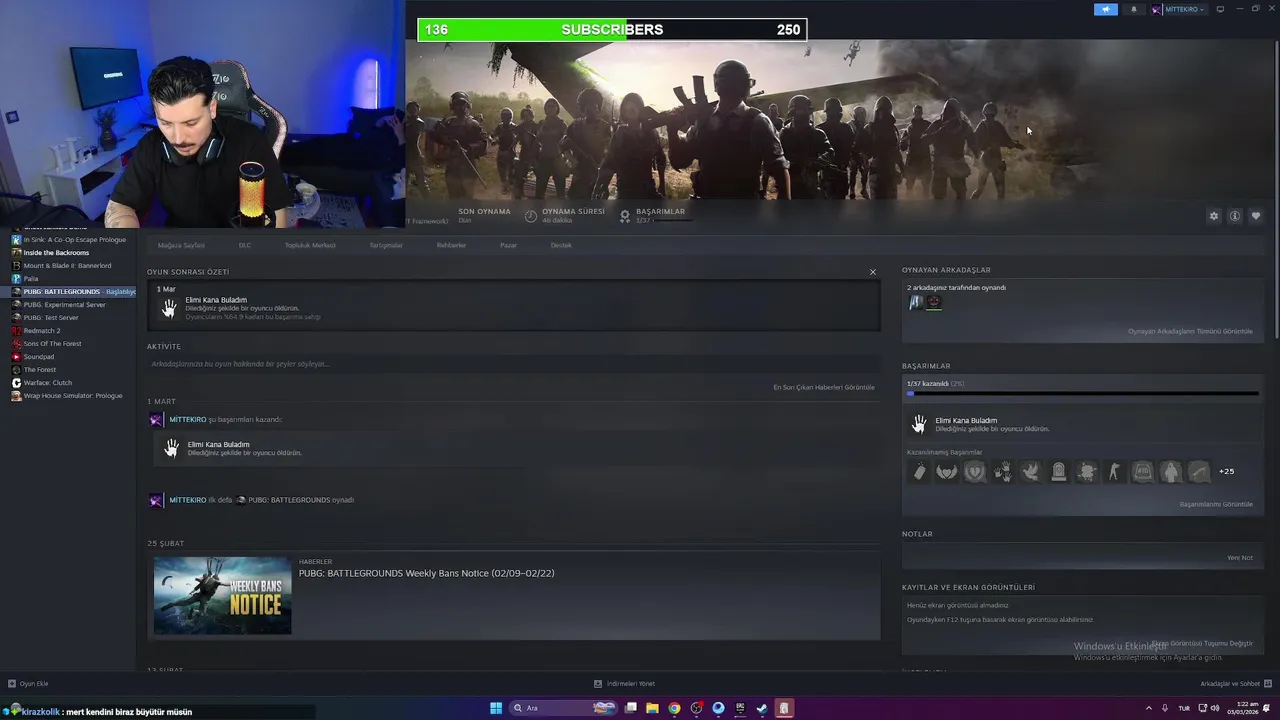The image size is (1280, 720).
Task: Open PUBG Weekly Bans Notice news title
Action: (x=426, y=574)
